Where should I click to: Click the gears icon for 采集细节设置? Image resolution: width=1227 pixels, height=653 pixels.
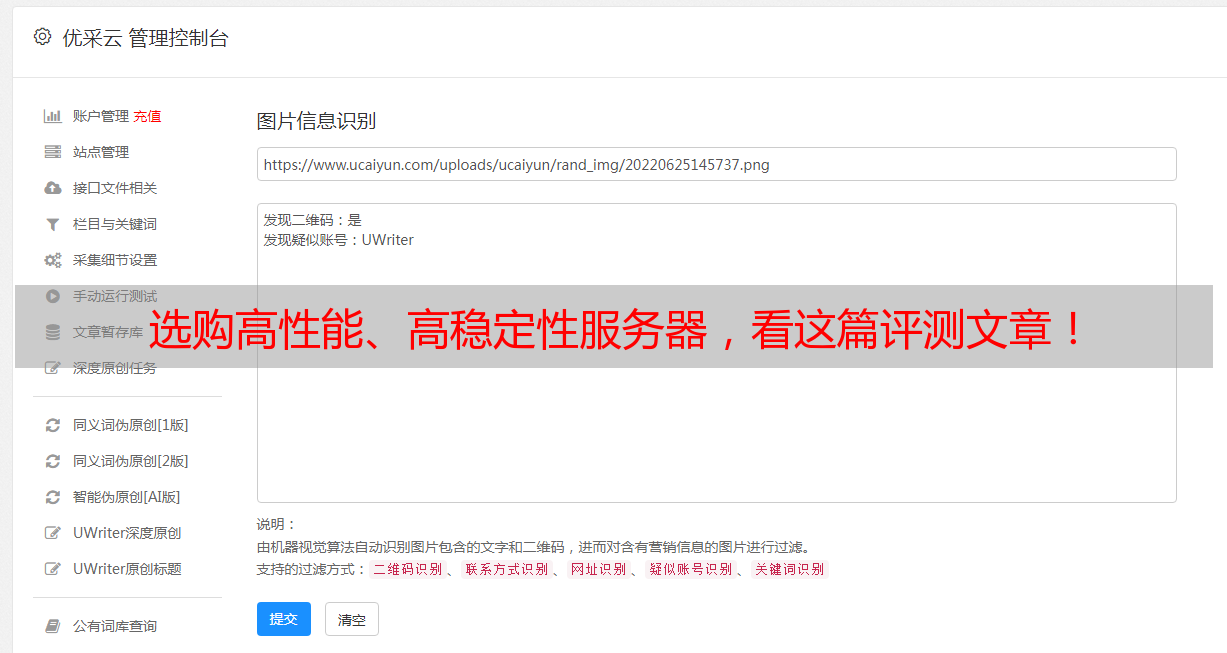click(x=53, y=260)
